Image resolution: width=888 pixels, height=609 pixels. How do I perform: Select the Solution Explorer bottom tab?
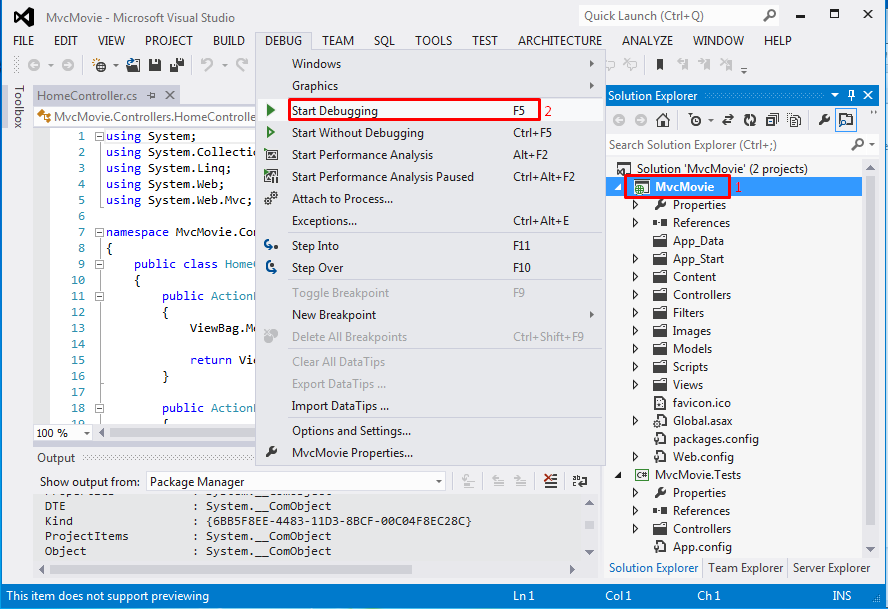point(653,568)
